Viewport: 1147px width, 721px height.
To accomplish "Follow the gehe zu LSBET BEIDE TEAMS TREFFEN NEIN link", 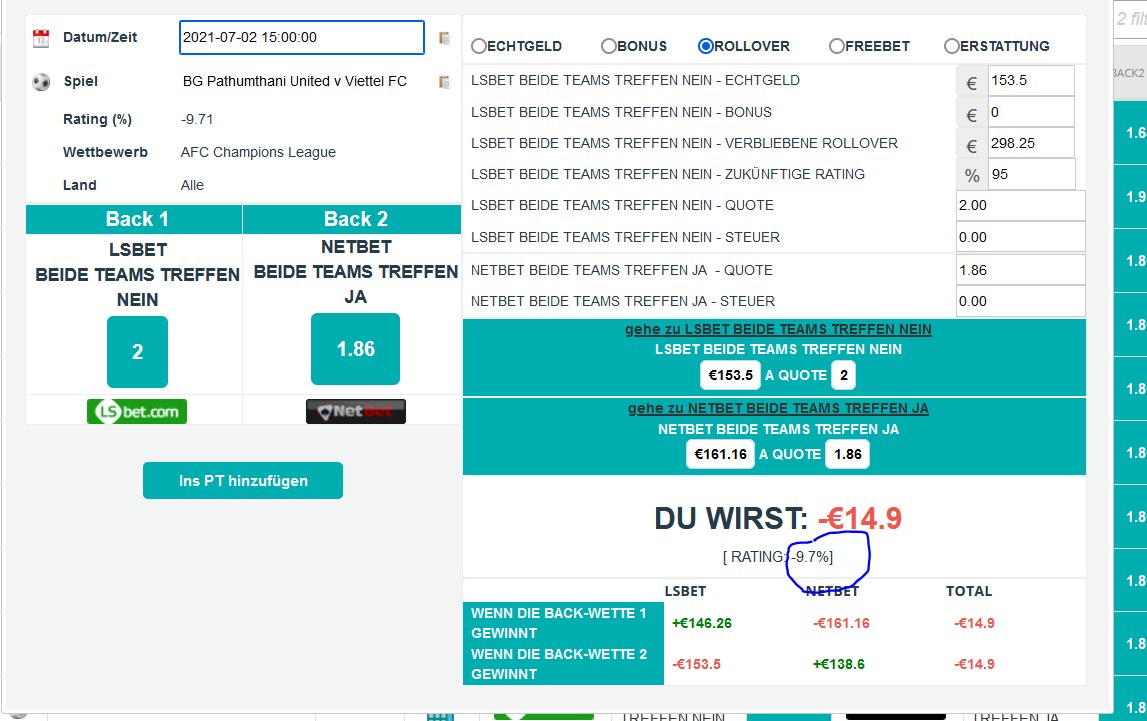I will click(778, 329).
